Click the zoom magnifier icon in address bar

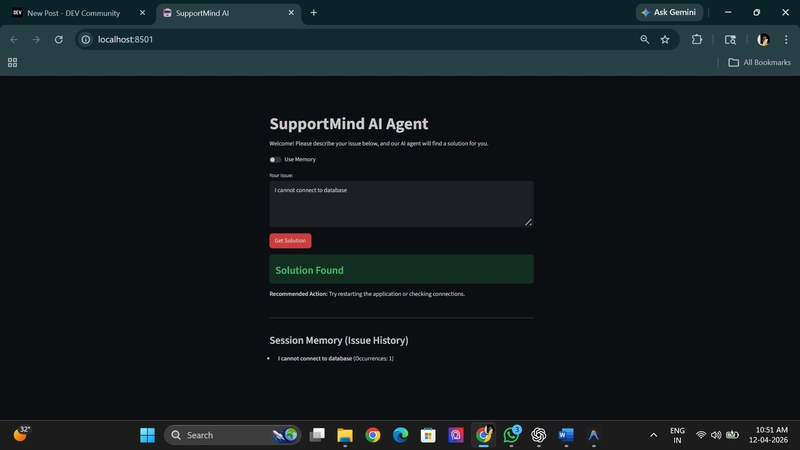click(644, 39)
